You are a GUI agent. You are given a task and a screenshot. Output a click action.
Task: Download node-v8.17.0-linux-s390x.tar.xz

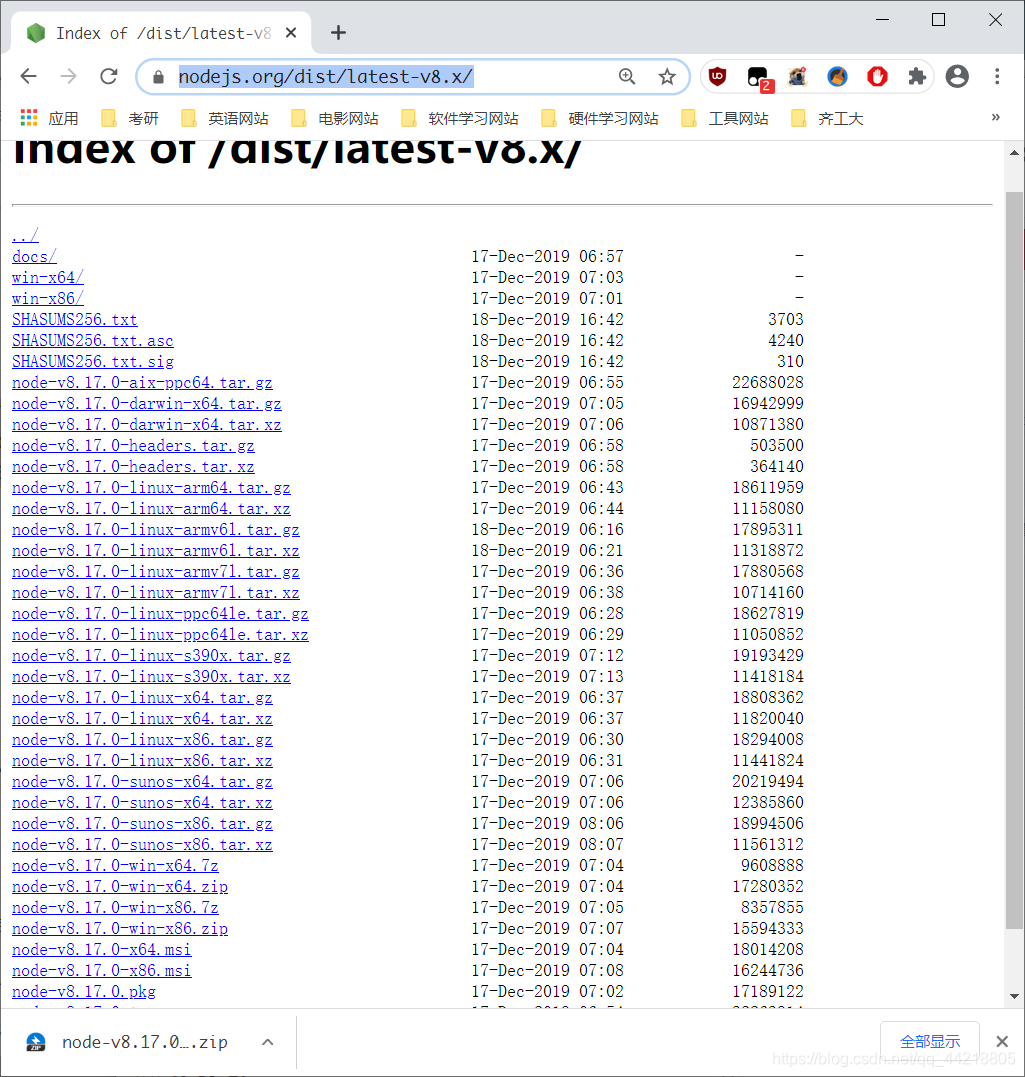click(x=151, y=677)
